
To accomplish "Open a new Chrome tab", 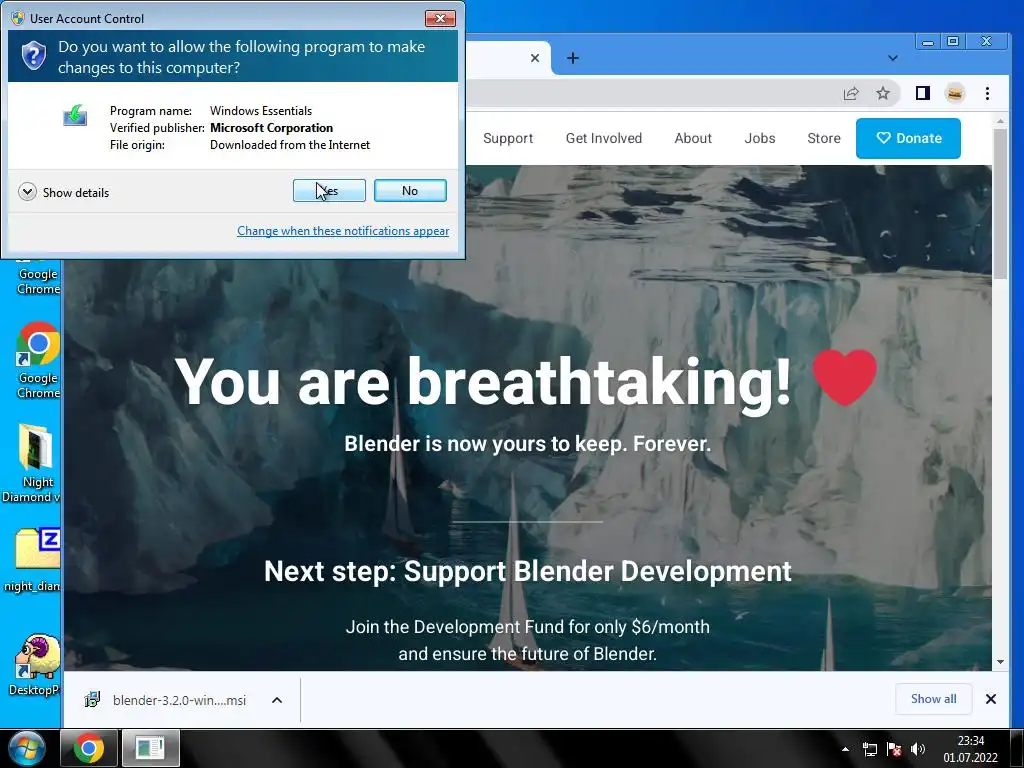I will [573, 58].
